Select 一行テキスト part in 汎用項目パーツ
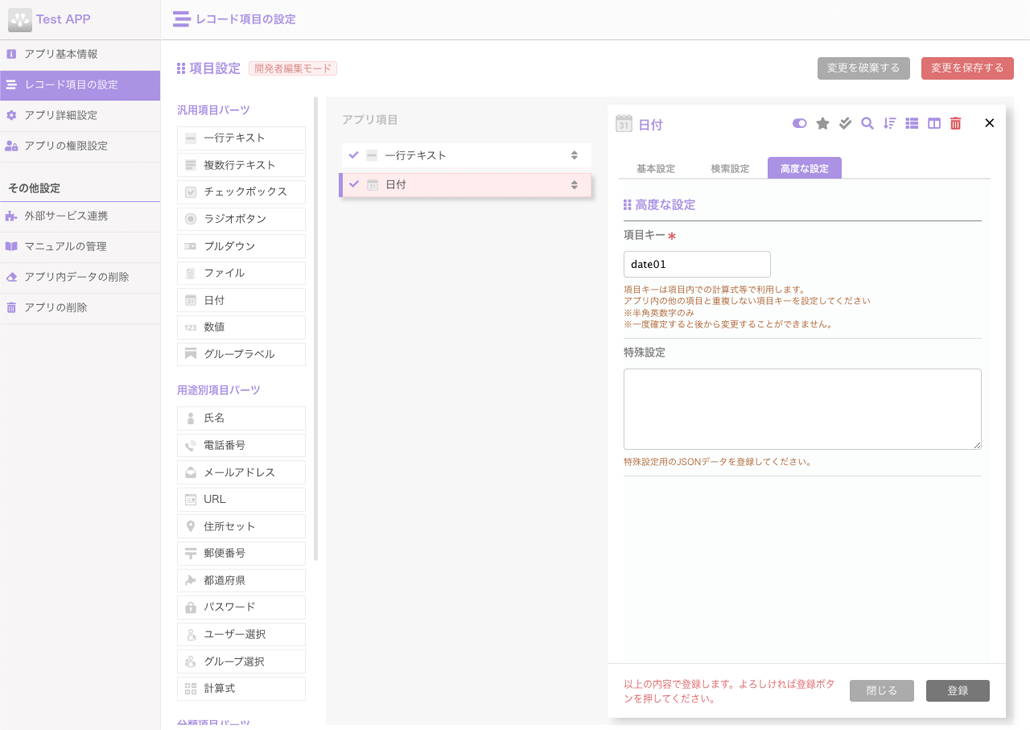 [241, 138]
